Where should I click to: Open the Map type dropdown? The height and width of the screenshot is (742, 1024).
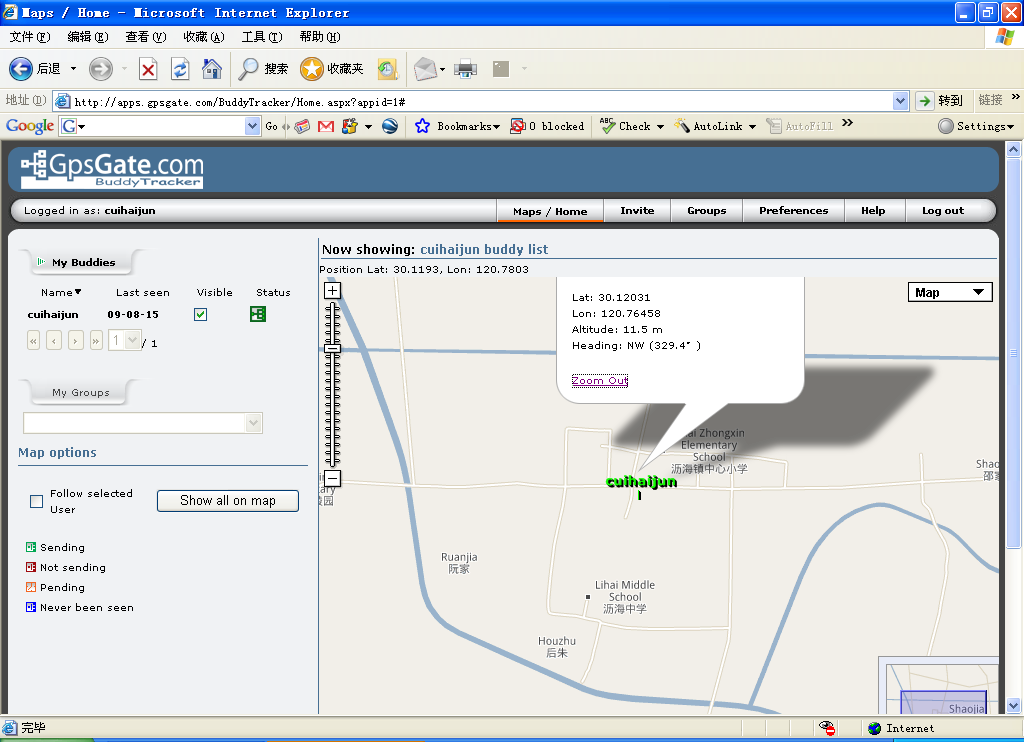(950, 292)
